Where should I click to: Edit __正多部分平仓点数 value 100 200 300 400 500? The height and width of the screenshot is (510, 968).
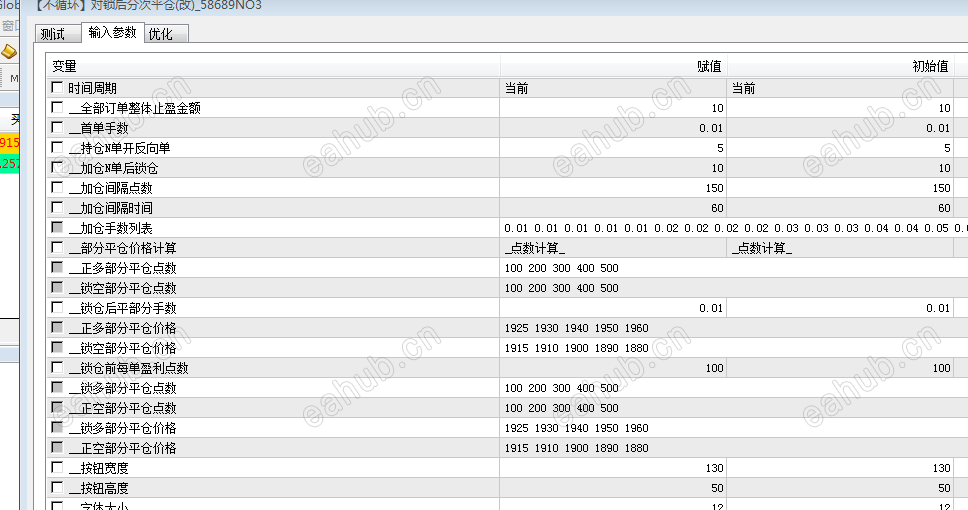coord(734,268)
